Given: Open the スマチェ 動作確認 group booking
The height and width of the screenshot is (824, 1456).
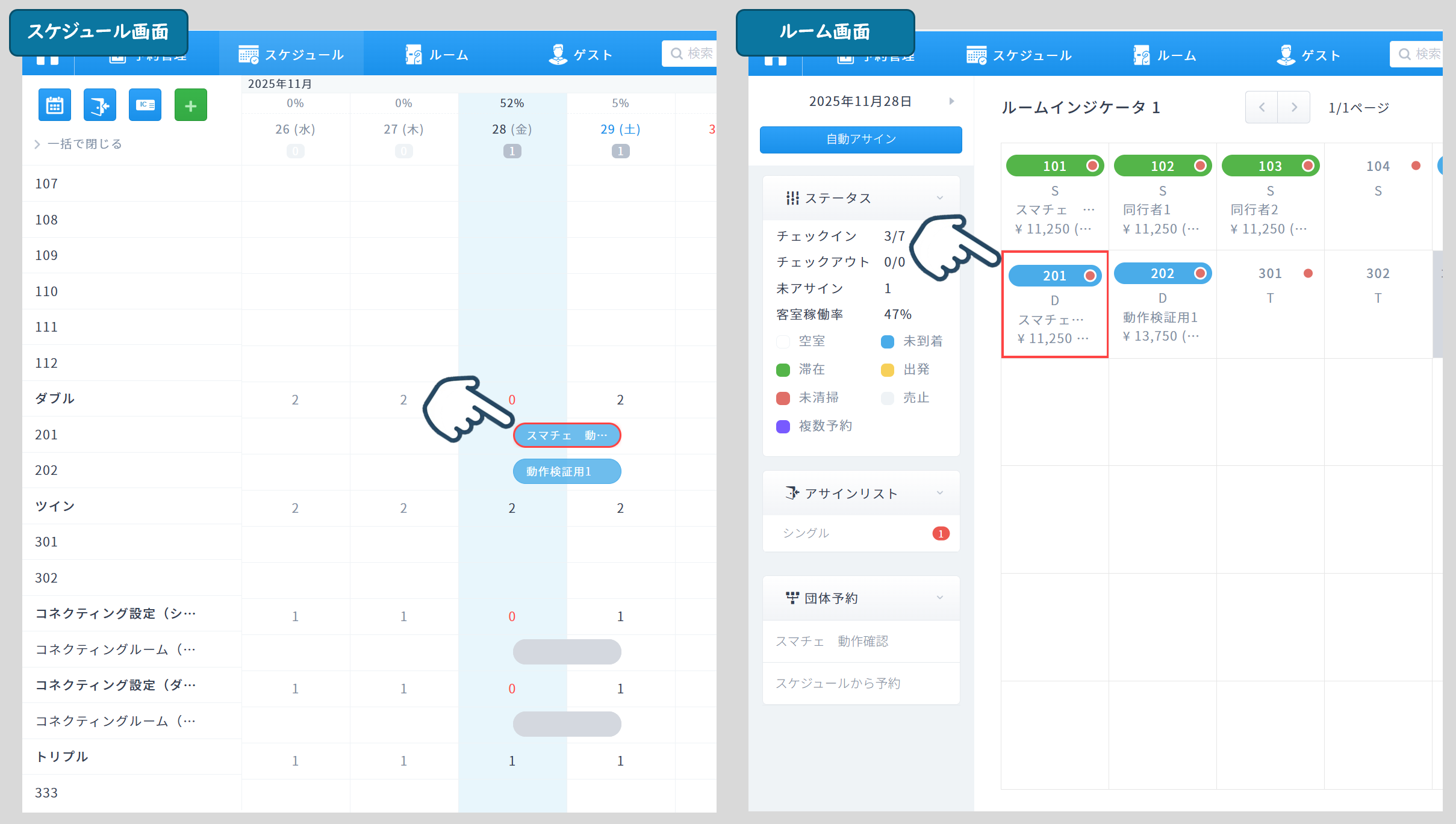Looking at the screenshot, I should (861, 642).
